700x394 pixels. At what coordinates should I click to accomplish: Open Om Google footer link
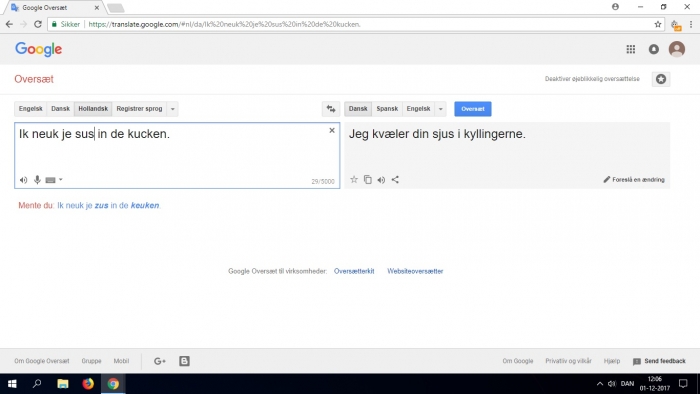pos(518,361)
